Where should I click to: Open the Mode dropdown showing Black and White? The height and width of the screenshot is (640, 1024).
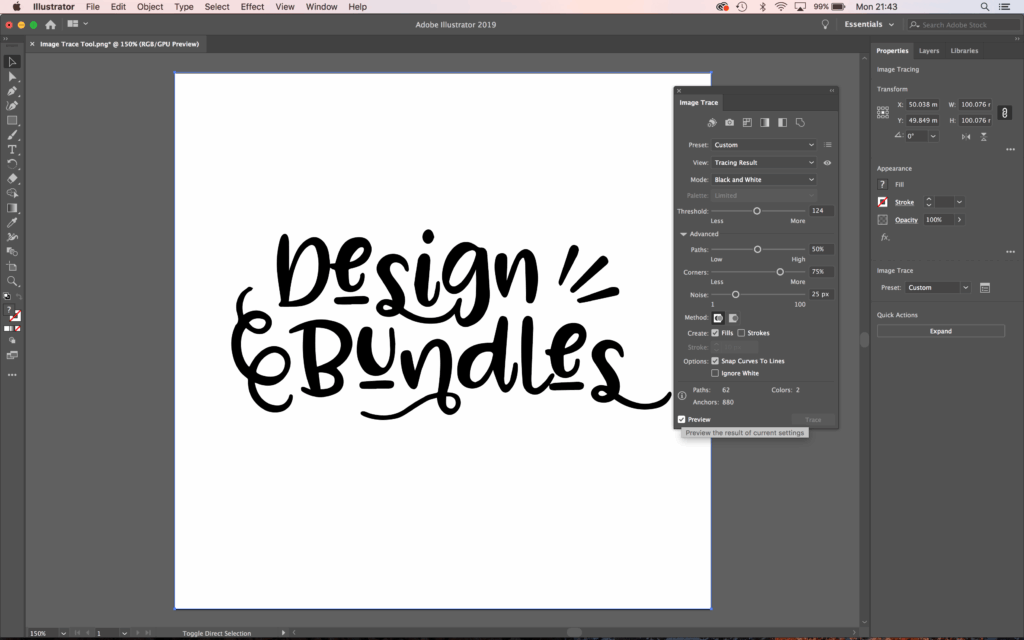pos(763,180)
